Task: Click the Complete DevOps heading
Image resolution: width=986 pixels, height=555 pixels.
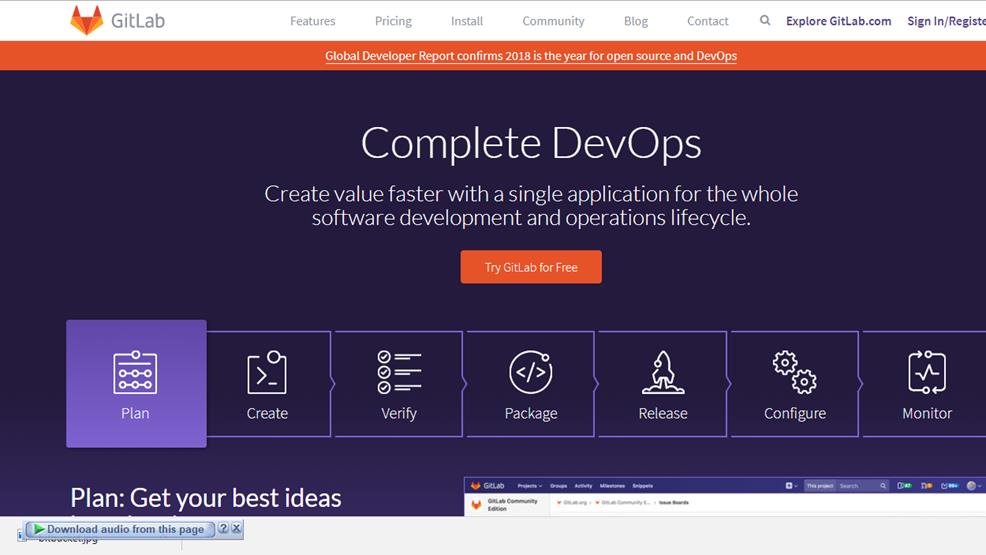Action: (531, 144)
